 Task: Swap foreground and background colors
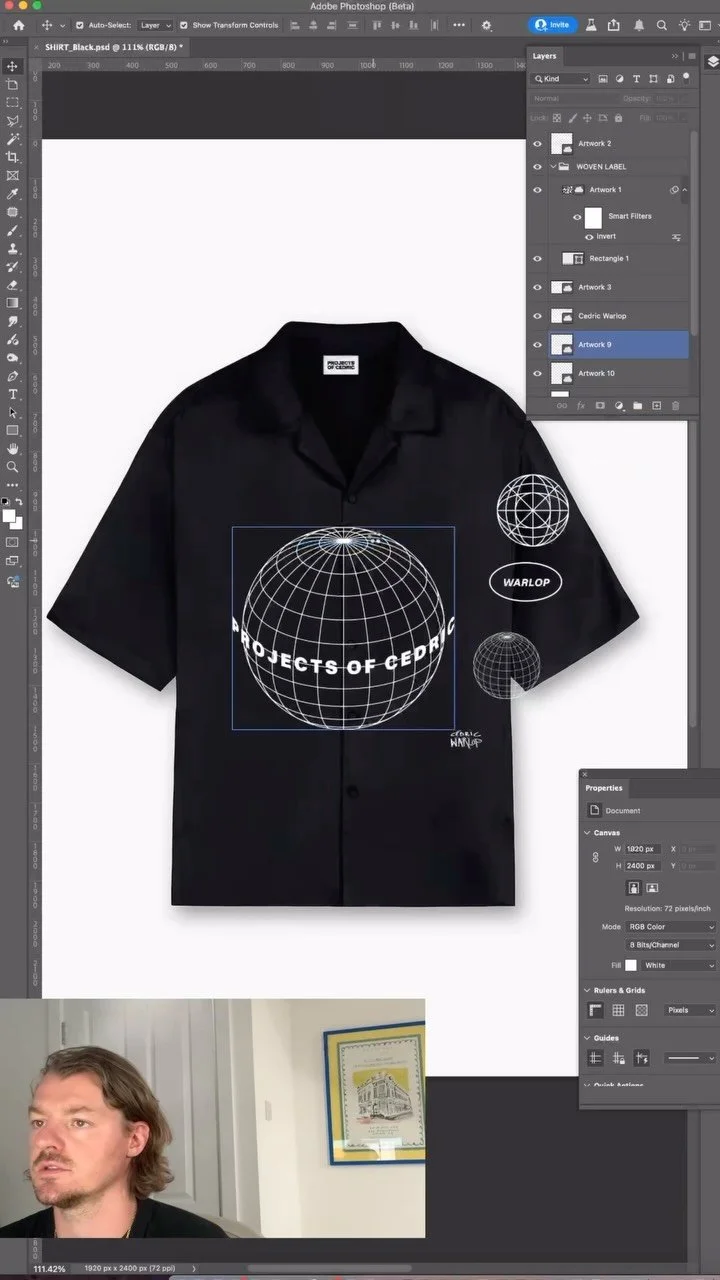(19, 501)
